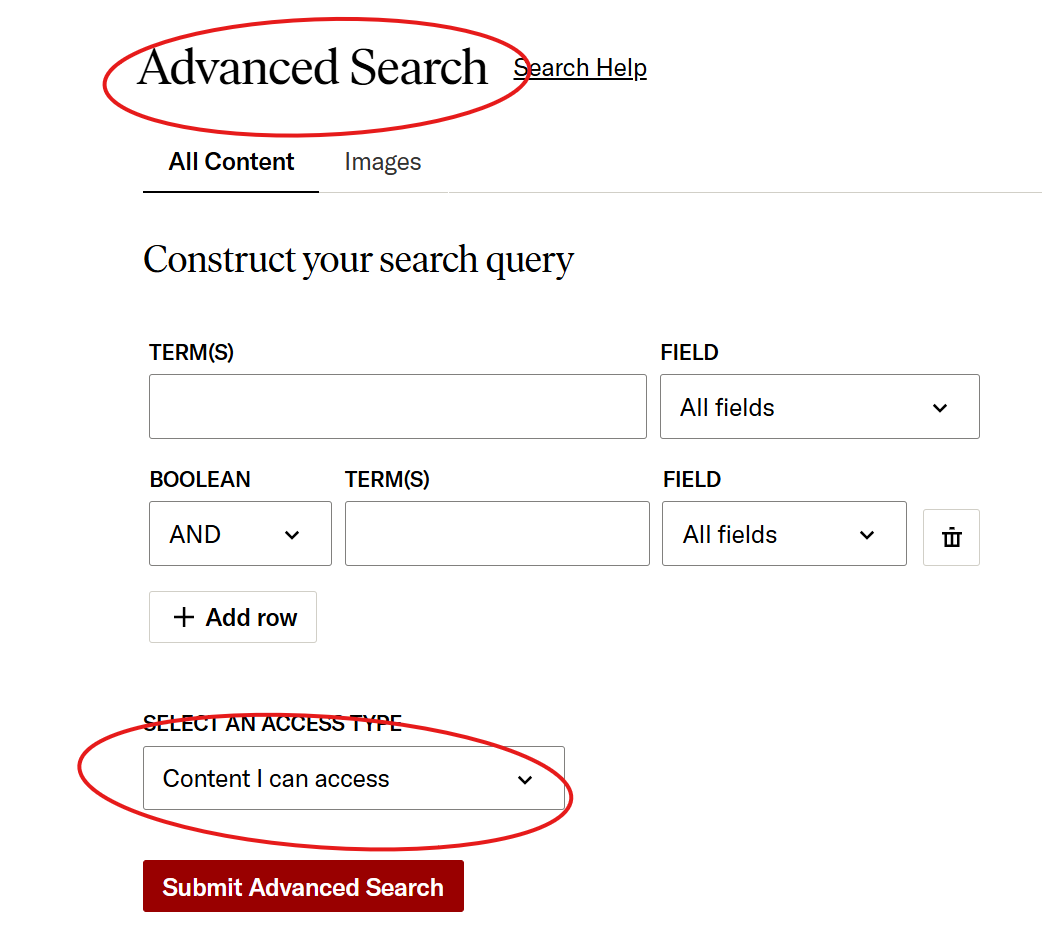Expand the chevron on first All fields selector

[x=939, y=407]
